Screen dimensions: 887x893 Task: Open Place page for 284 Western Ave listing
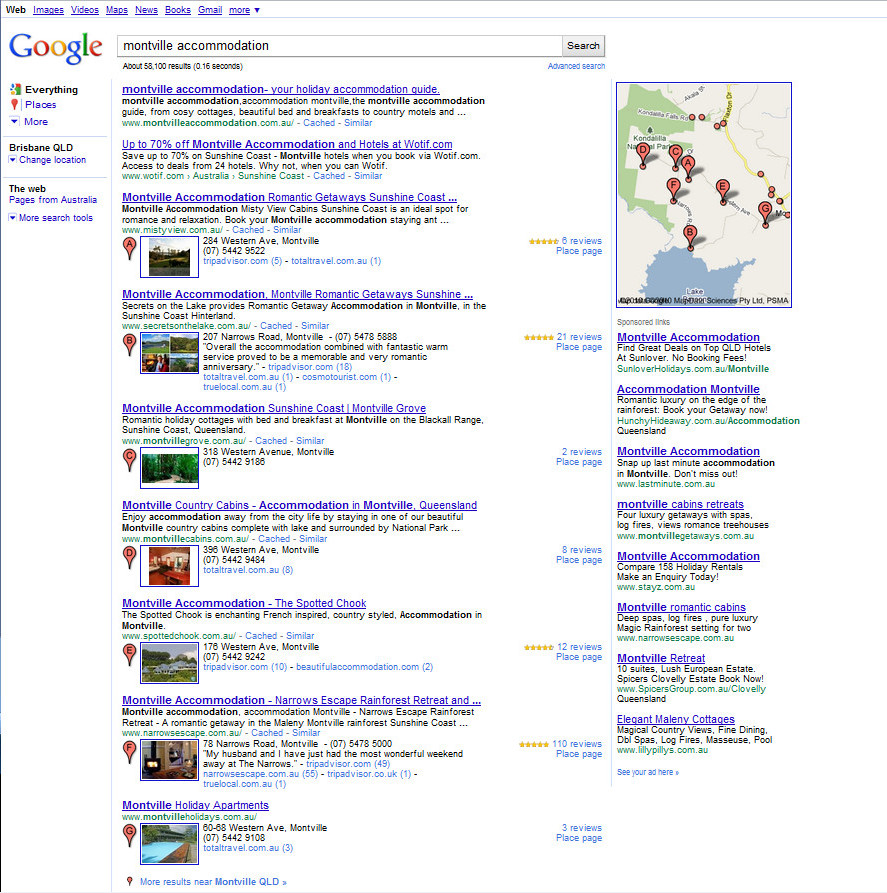[x=579, y=251]
